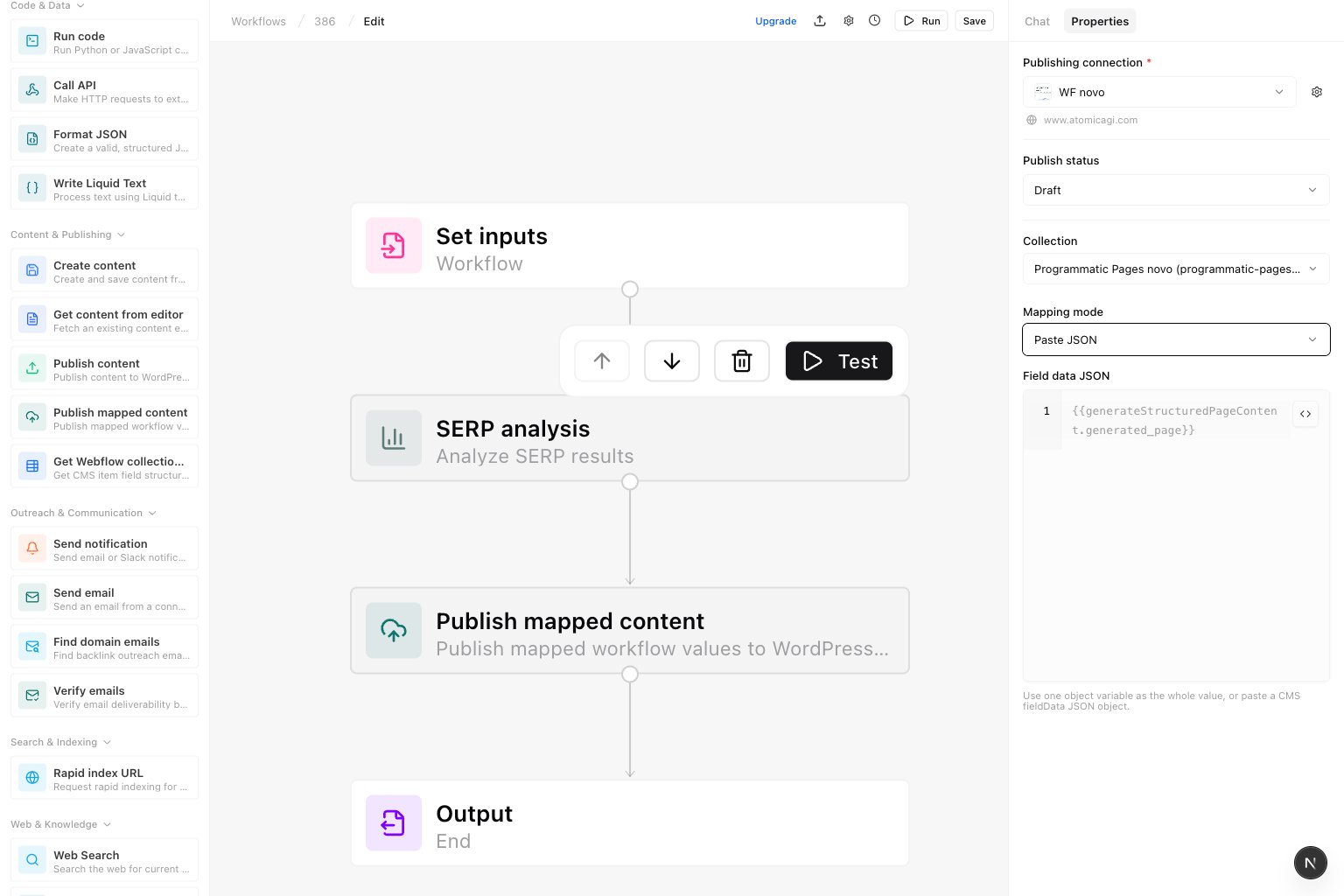
Task: Open the Publishing connection WF novo dropdown
Action: click(1159, 92)
